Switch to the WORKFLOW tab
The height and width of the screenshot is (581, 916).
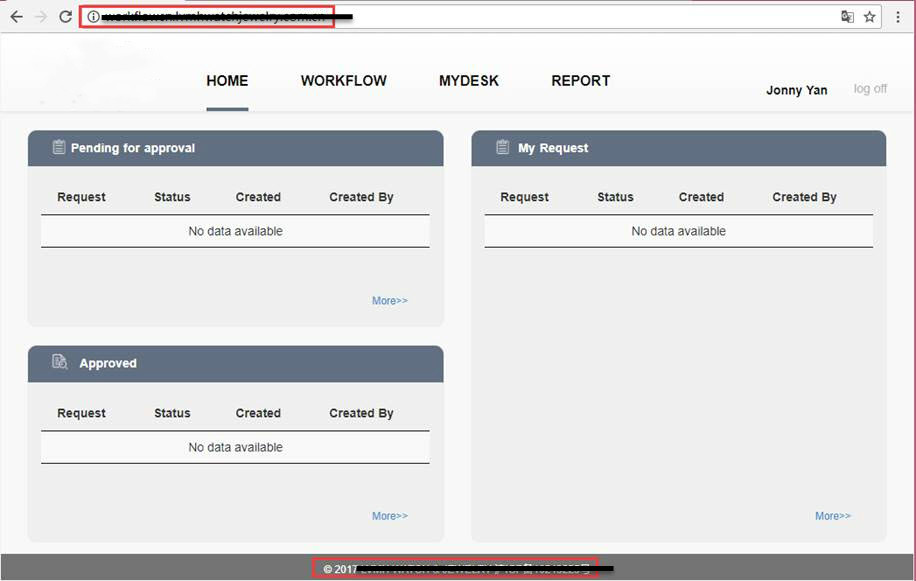tap(343, 81)
